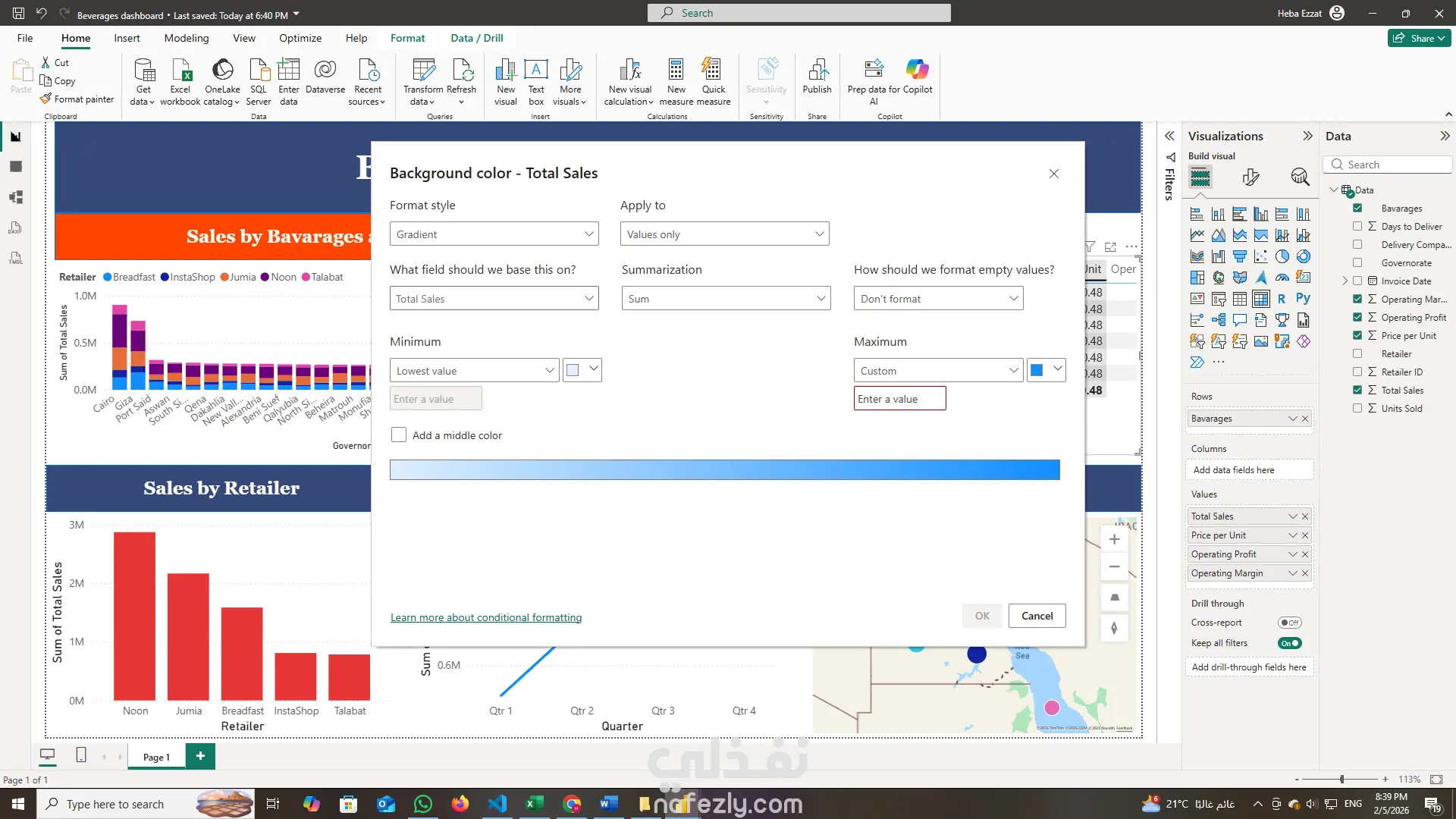Open Learn more about conditional formatting link

point(486,617)
